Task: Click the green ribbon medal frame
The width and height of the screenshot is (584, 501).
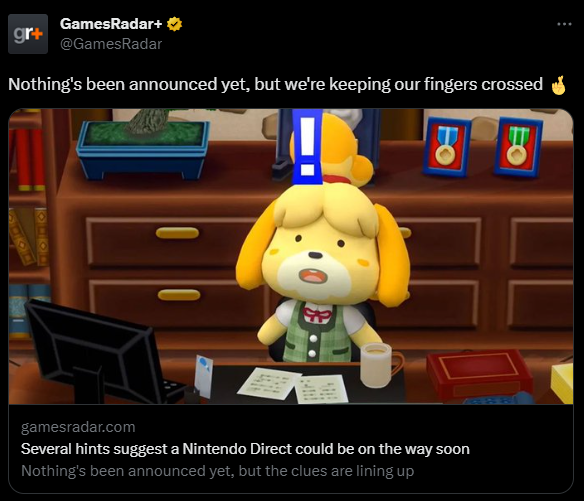Action: [x=518, y=147]
